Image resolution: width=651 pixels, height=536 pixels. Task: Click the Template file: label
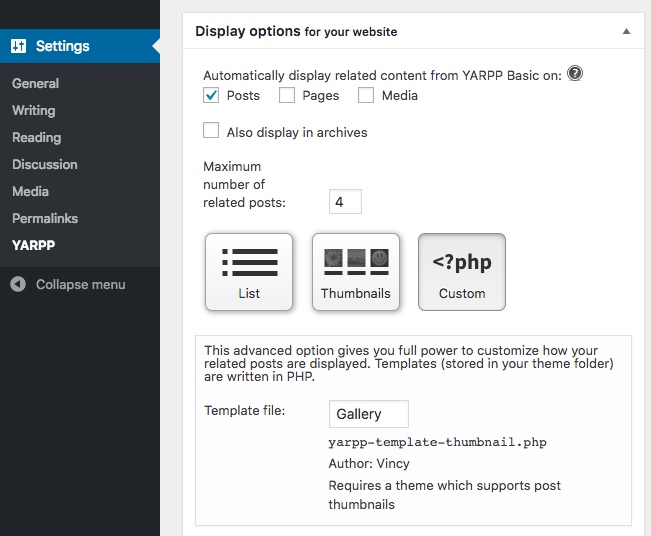(x=245, y=411)
